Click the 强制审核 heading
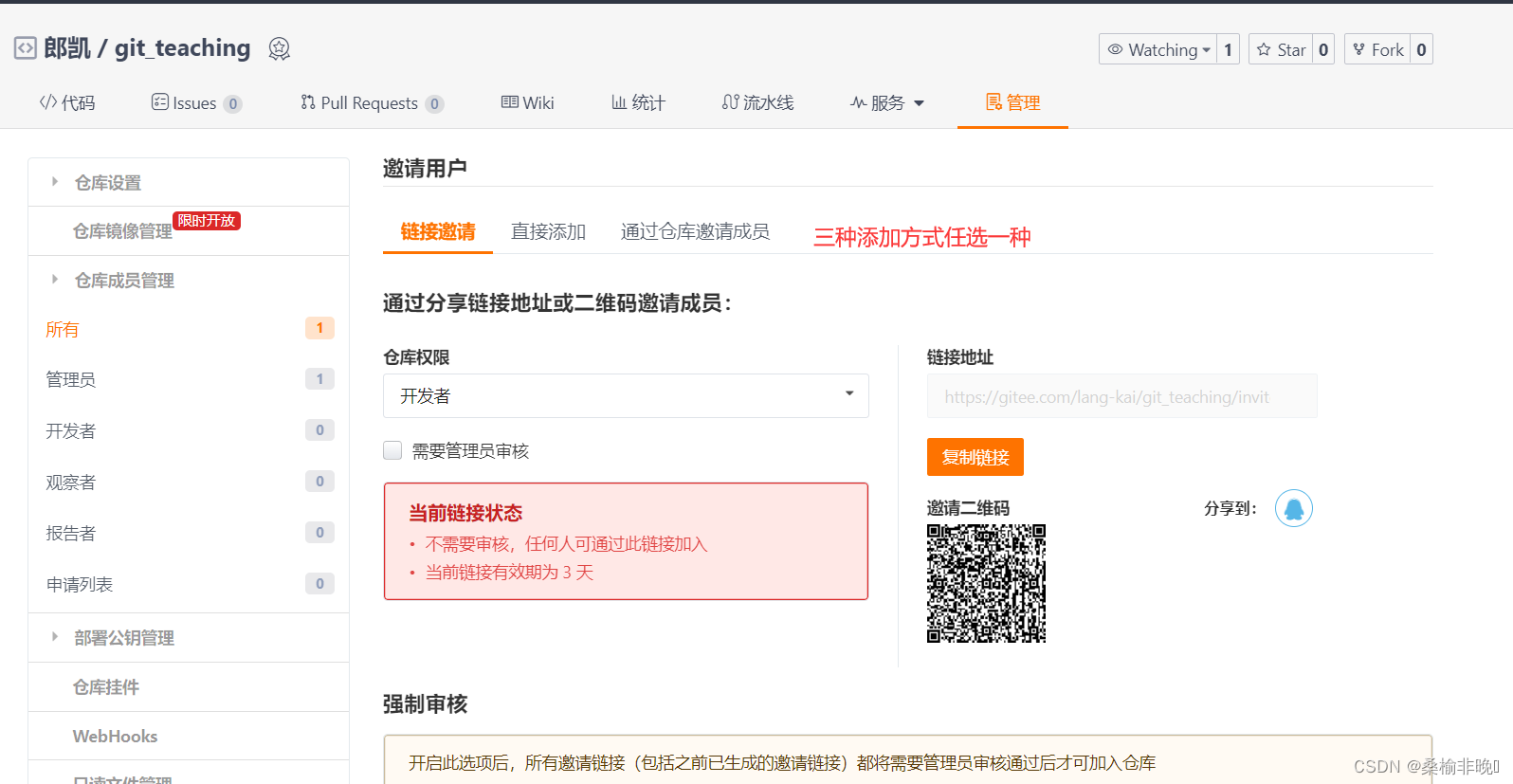This screenshot has width=1513, height=784. tap(426, 703)
